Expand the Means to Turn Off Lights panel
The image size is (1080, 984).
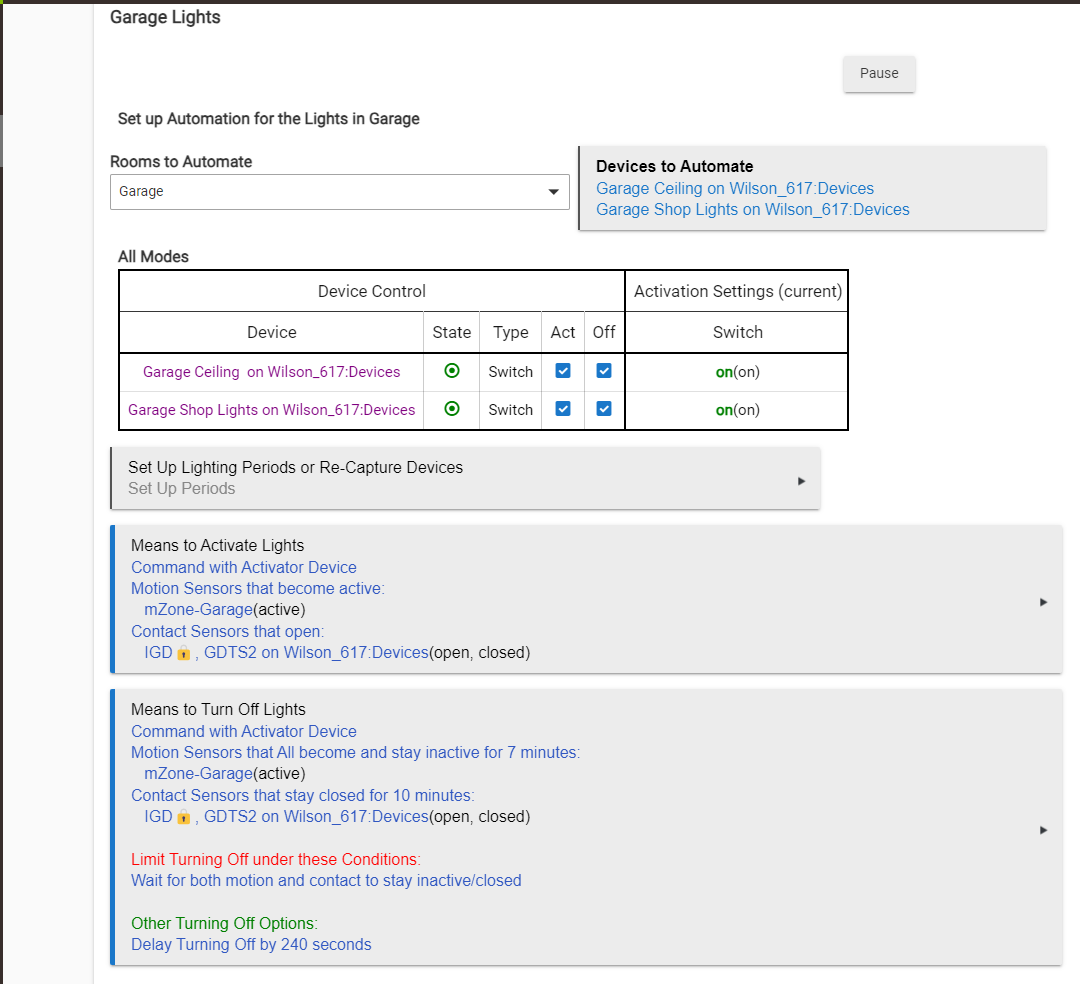[x=1043, y=830]
